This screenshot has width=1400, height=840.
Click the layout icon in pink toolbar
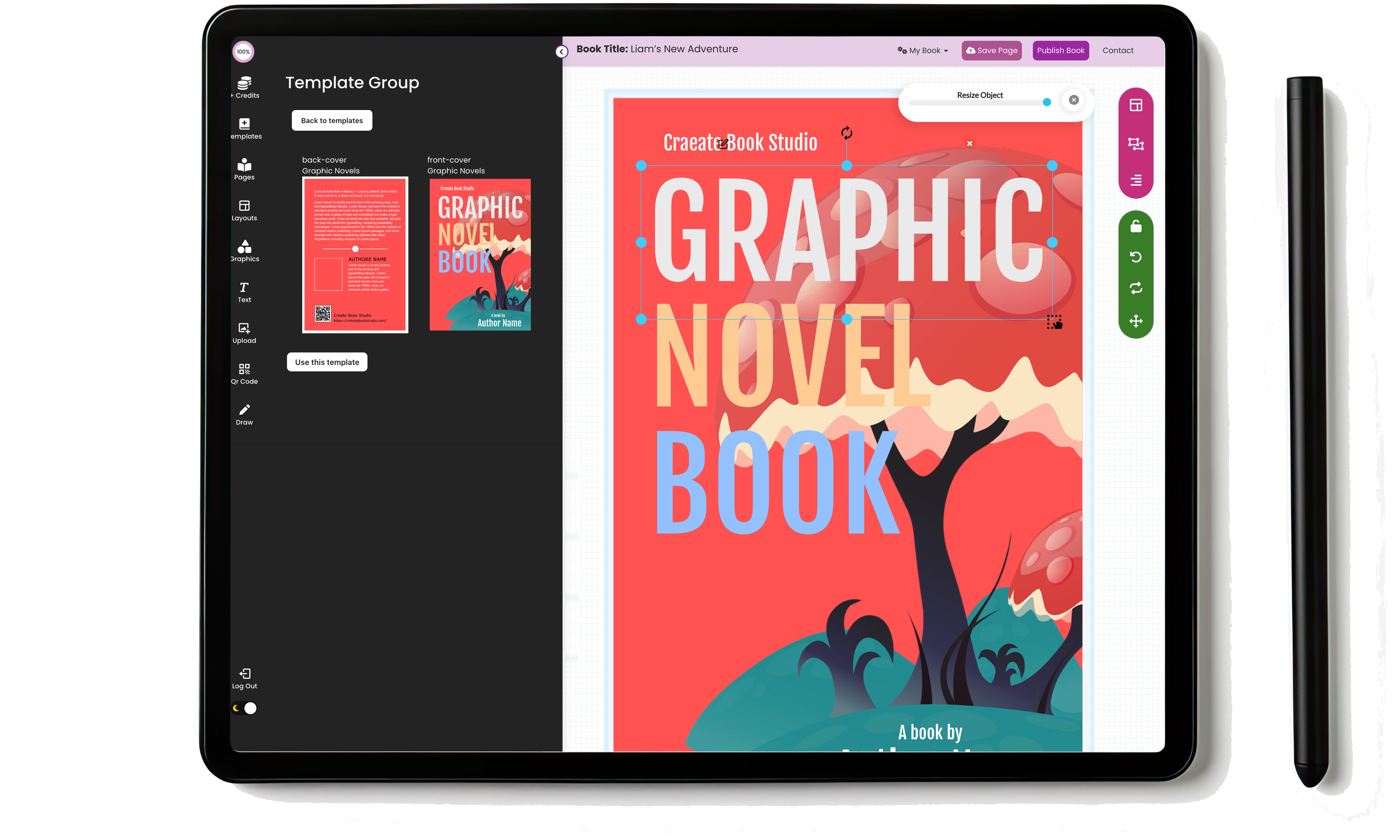[x=1136, y=105]
